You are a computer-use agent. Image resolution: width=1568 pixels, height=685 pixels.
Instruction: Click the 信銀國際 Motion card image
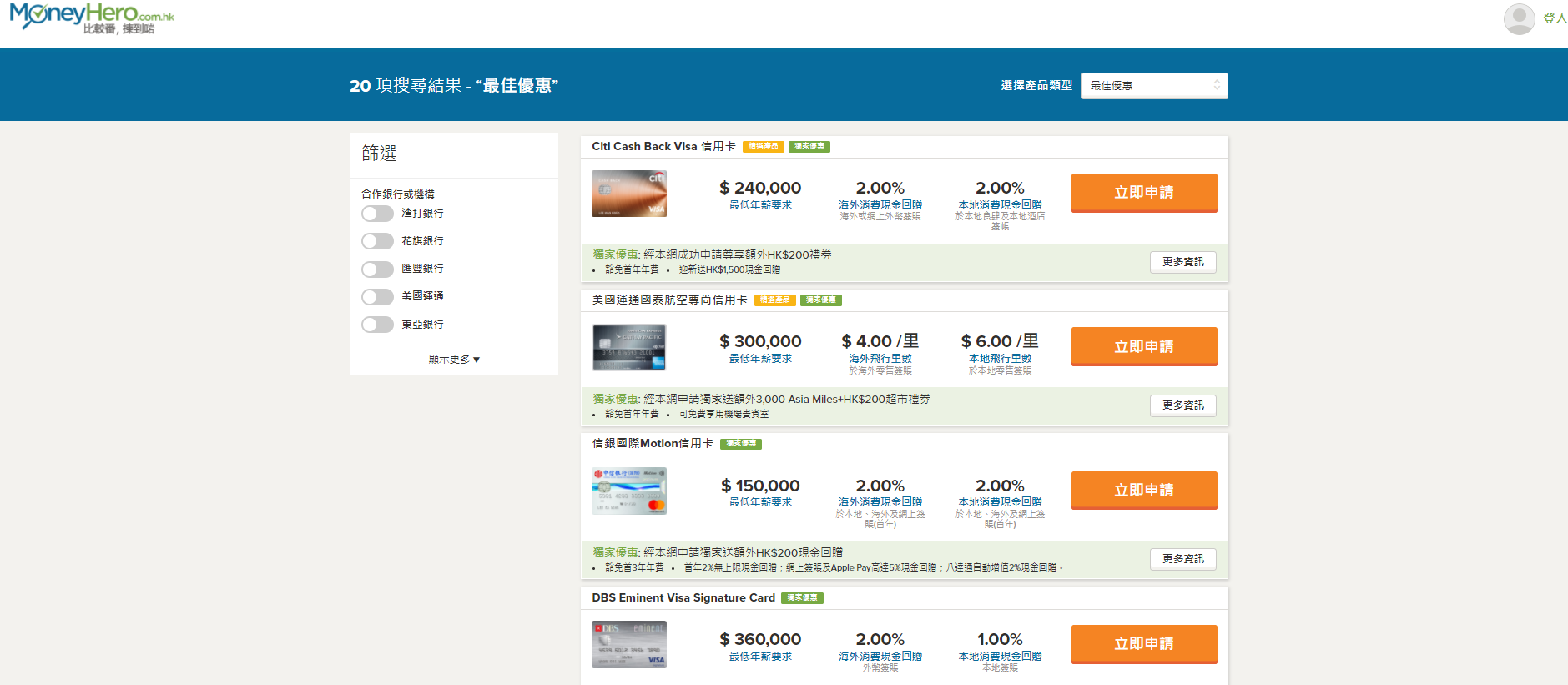pyautogui.click(x=629, y=491)
